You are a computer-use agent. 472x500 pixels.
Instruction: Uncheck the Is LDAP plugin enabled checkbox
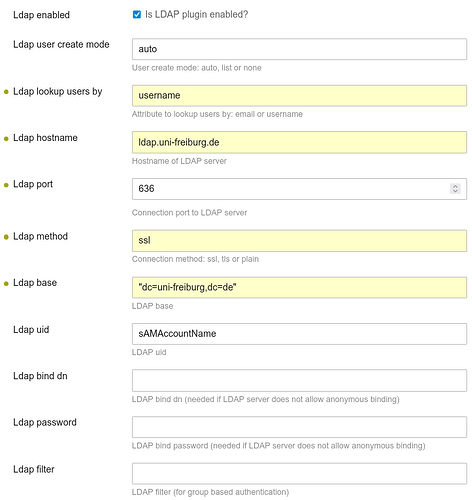pyautogui.click(x=137, y=14)
